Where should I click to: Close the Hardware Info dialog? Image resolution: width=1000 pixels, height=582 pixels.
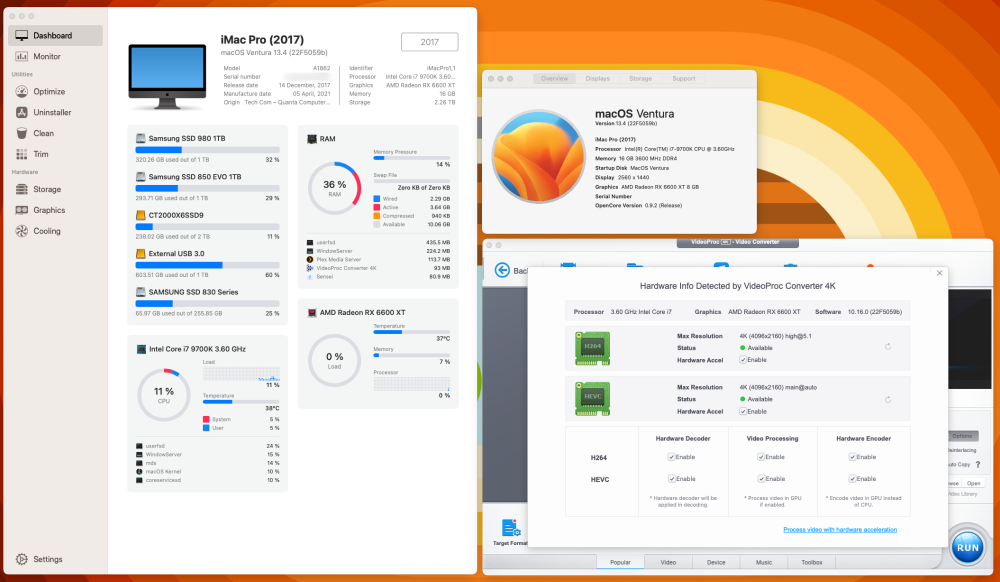coord(939,273)
